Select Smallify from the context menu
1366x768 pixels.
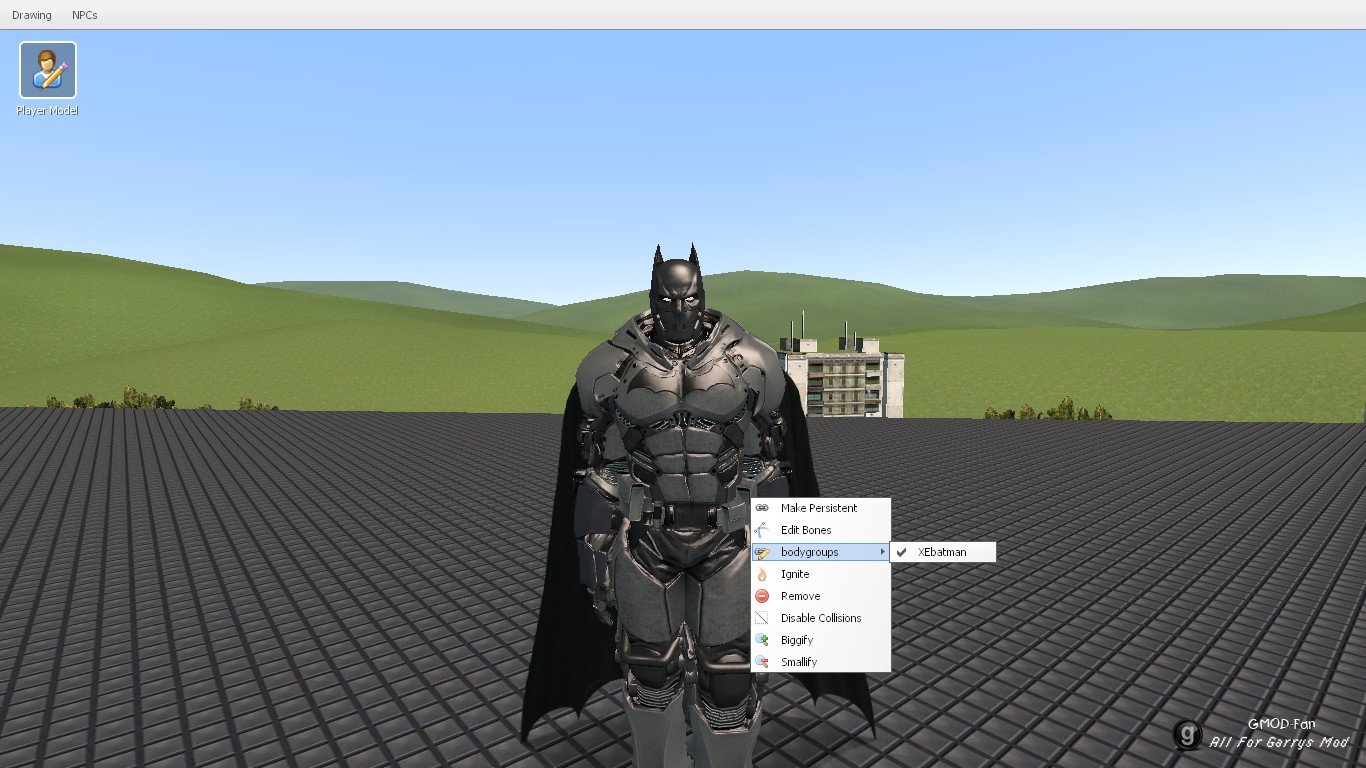[820, 662]
